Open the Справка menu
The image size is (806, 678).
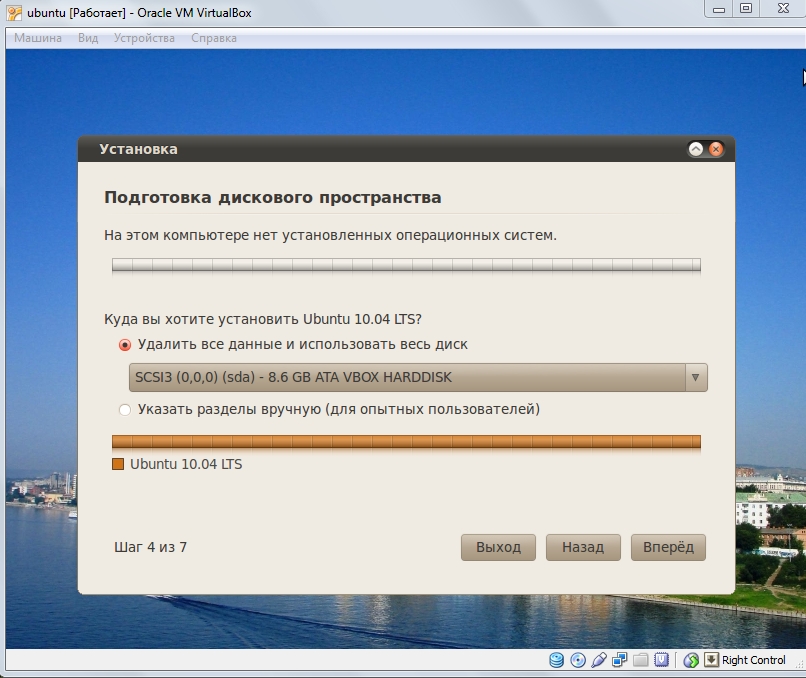click(214, 38)
